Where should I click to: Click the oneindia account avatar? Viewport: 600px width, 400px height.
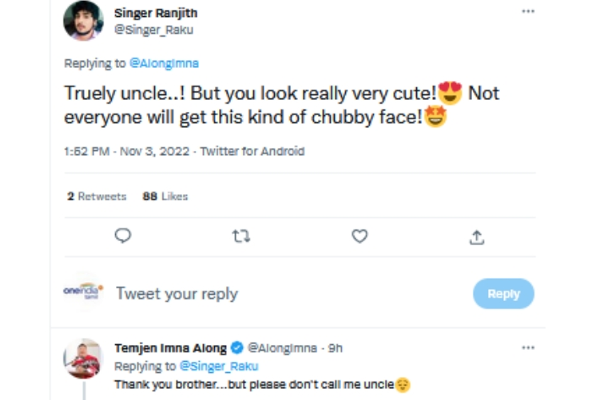(84, 293)
